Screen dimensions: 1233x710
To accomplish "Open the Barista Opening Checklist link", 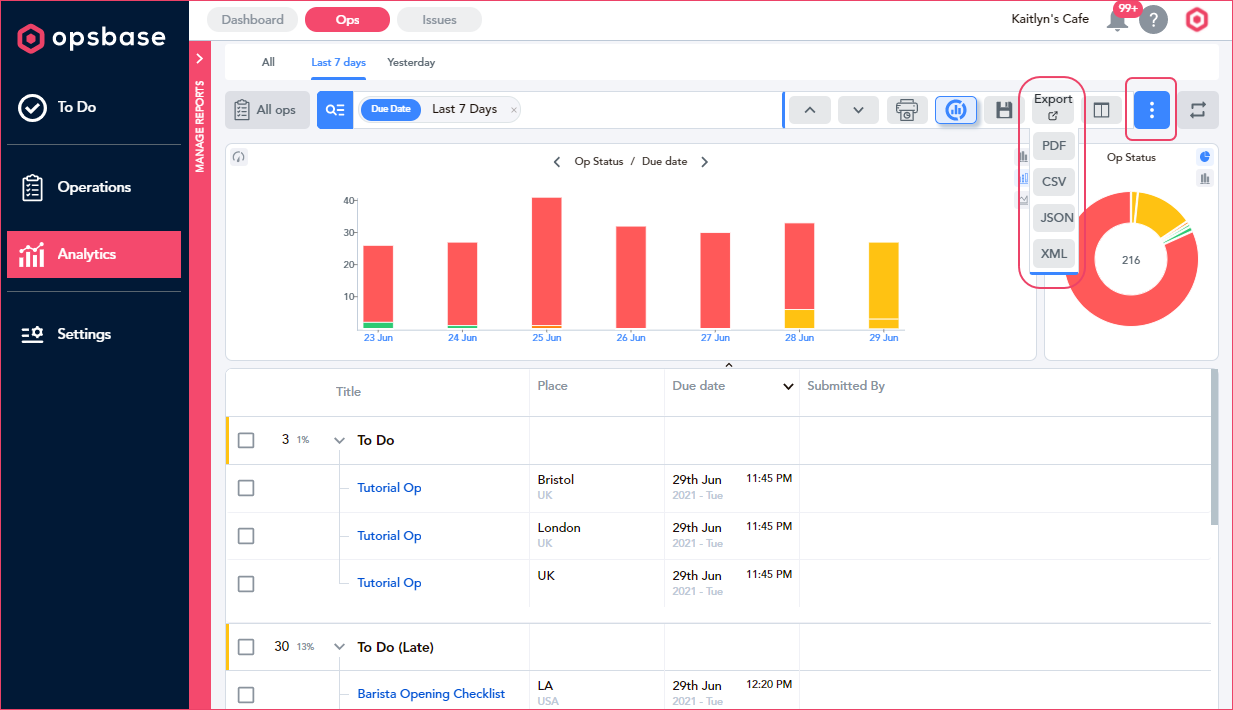I will pos(431,694).
